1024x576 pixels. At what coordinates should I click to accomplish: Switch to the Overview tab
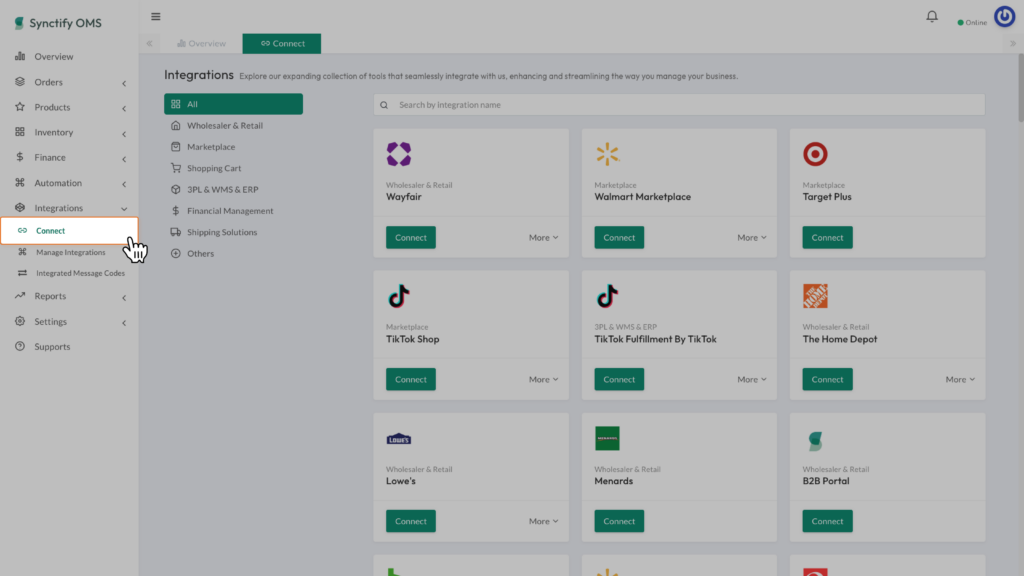click(201, 43)
